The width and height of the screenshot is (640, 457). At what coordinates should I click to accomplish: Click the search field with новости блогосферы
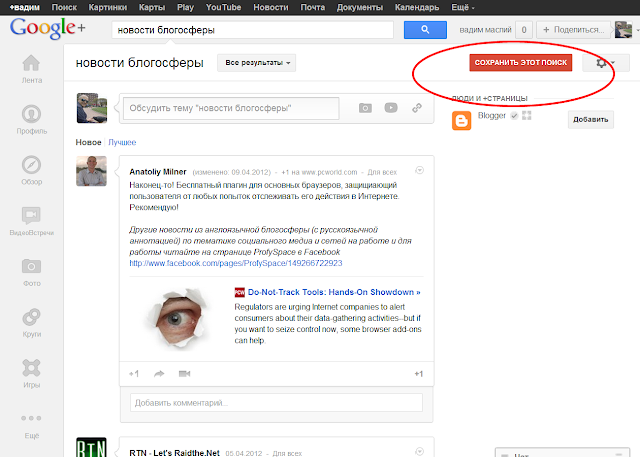(252, 30)
